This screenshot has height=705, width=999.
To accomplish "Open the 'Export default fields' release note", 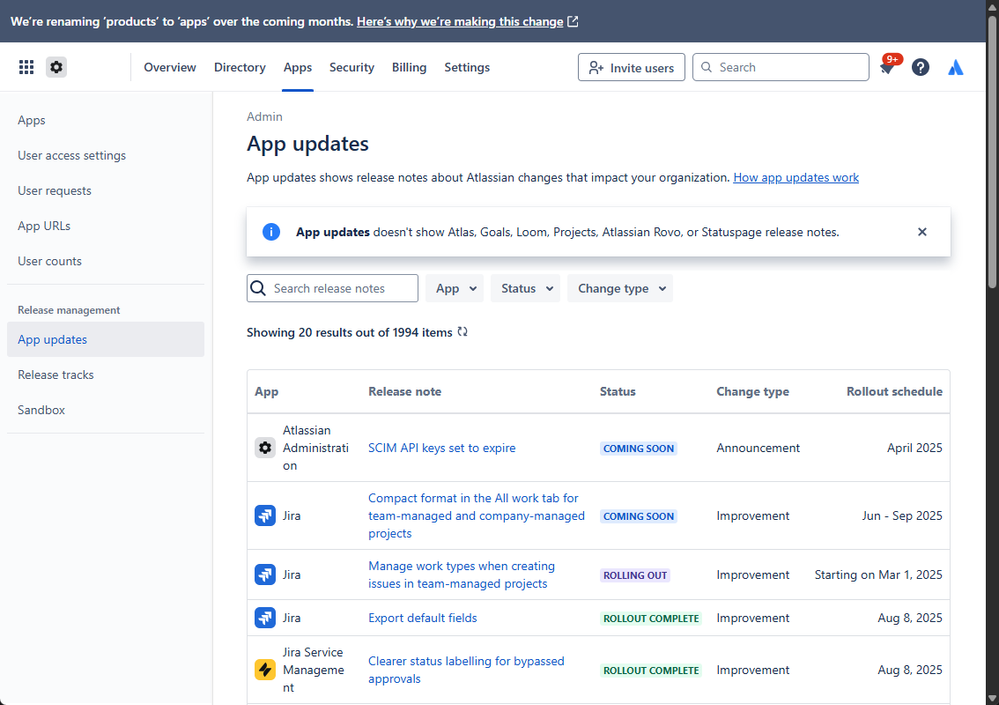I will [422, 618].
